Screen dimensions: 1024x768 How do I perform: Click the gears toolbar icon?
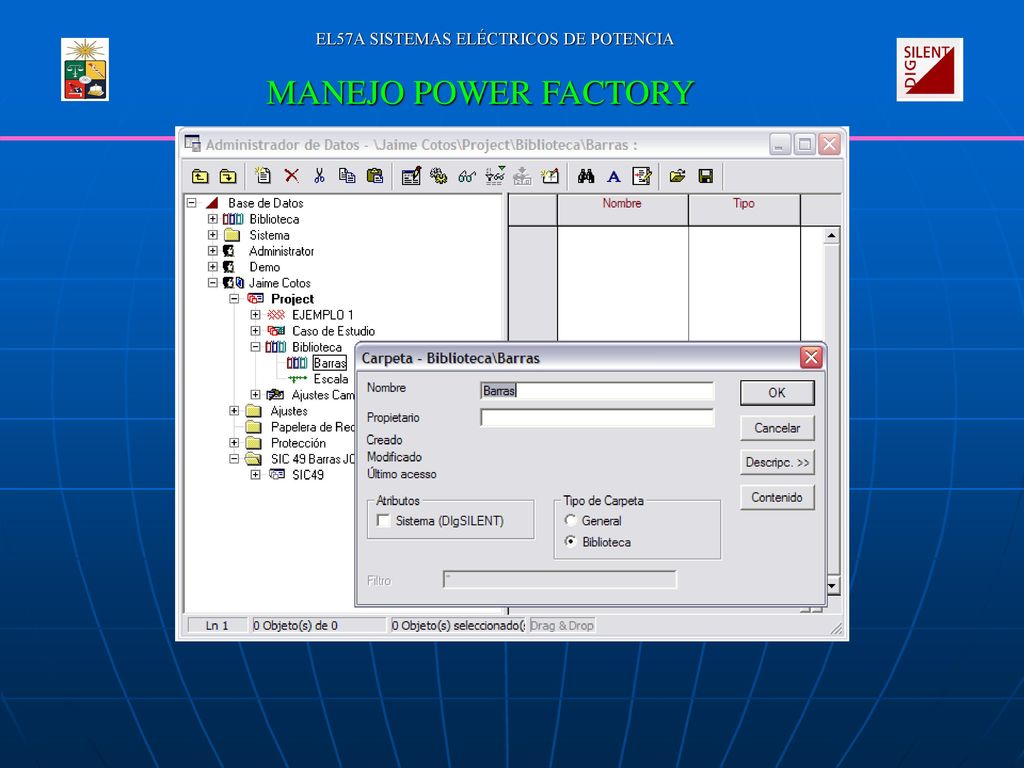[438, 176]
